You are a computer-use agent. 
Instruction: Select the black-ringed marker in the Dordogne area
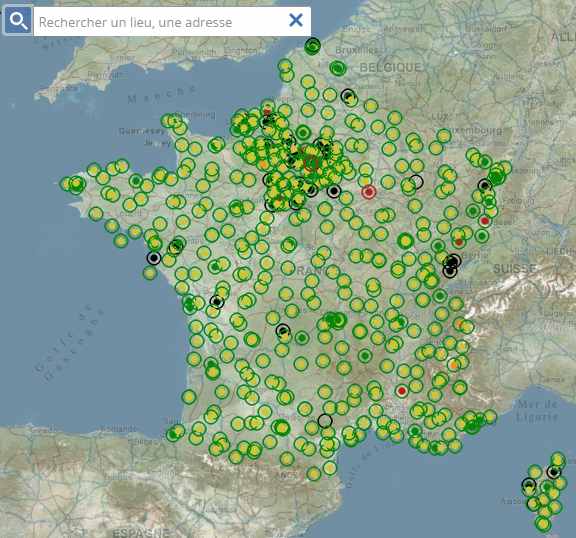[x=283, y=331]
